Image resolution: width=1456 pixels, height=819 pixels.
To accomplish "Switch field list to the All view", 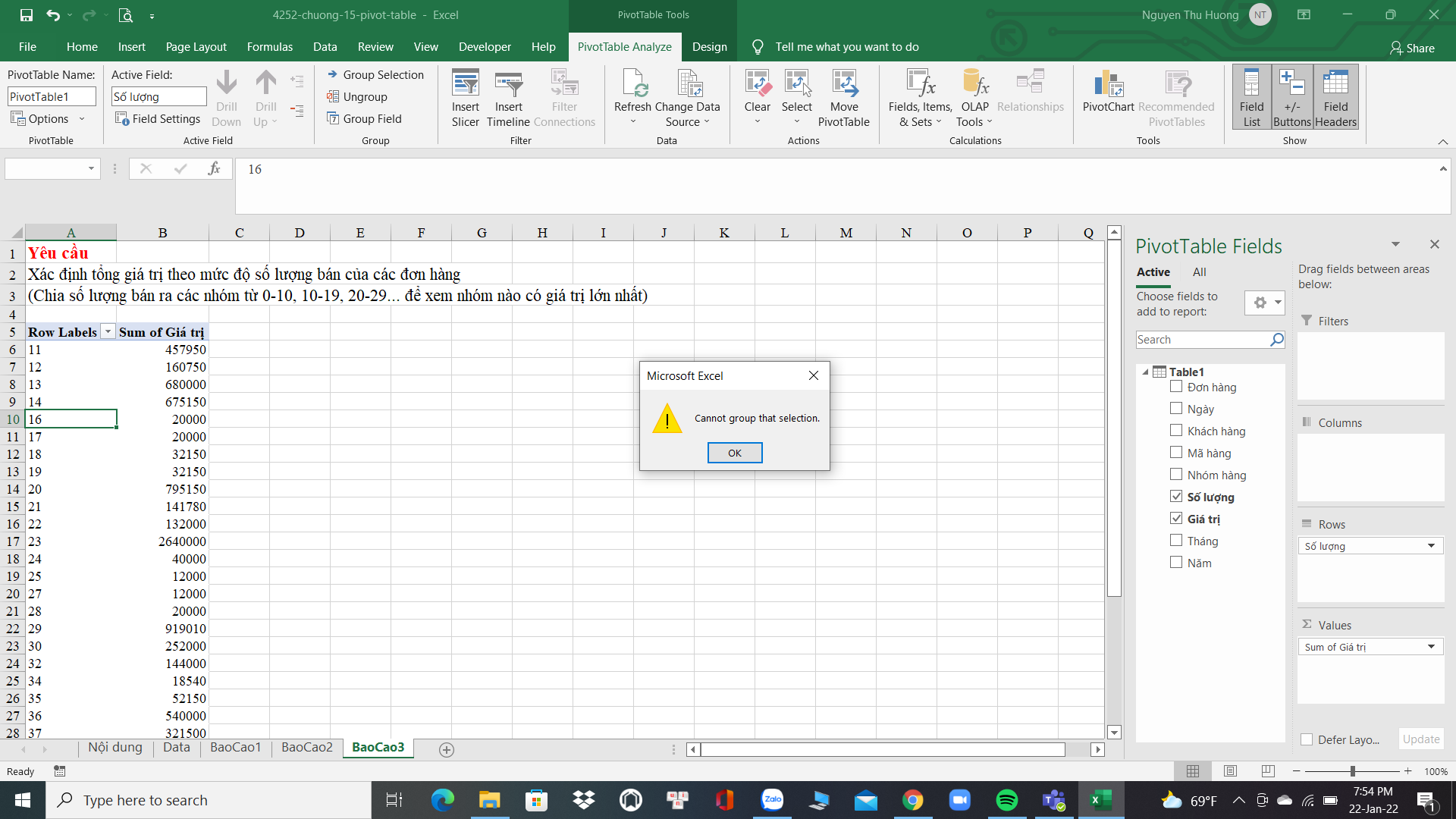I will pyautogui.click(x=1199, y=272).
